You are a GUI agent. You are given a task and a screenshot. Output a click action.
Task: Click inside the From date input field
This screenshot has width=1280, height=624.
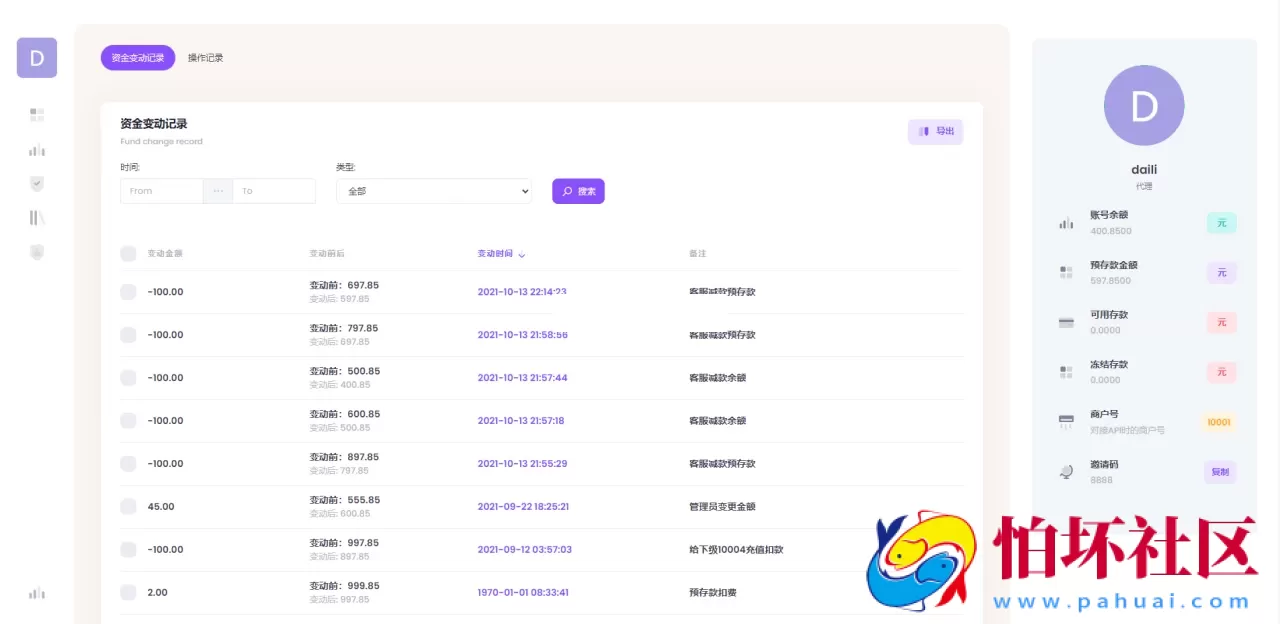(161, 190)
